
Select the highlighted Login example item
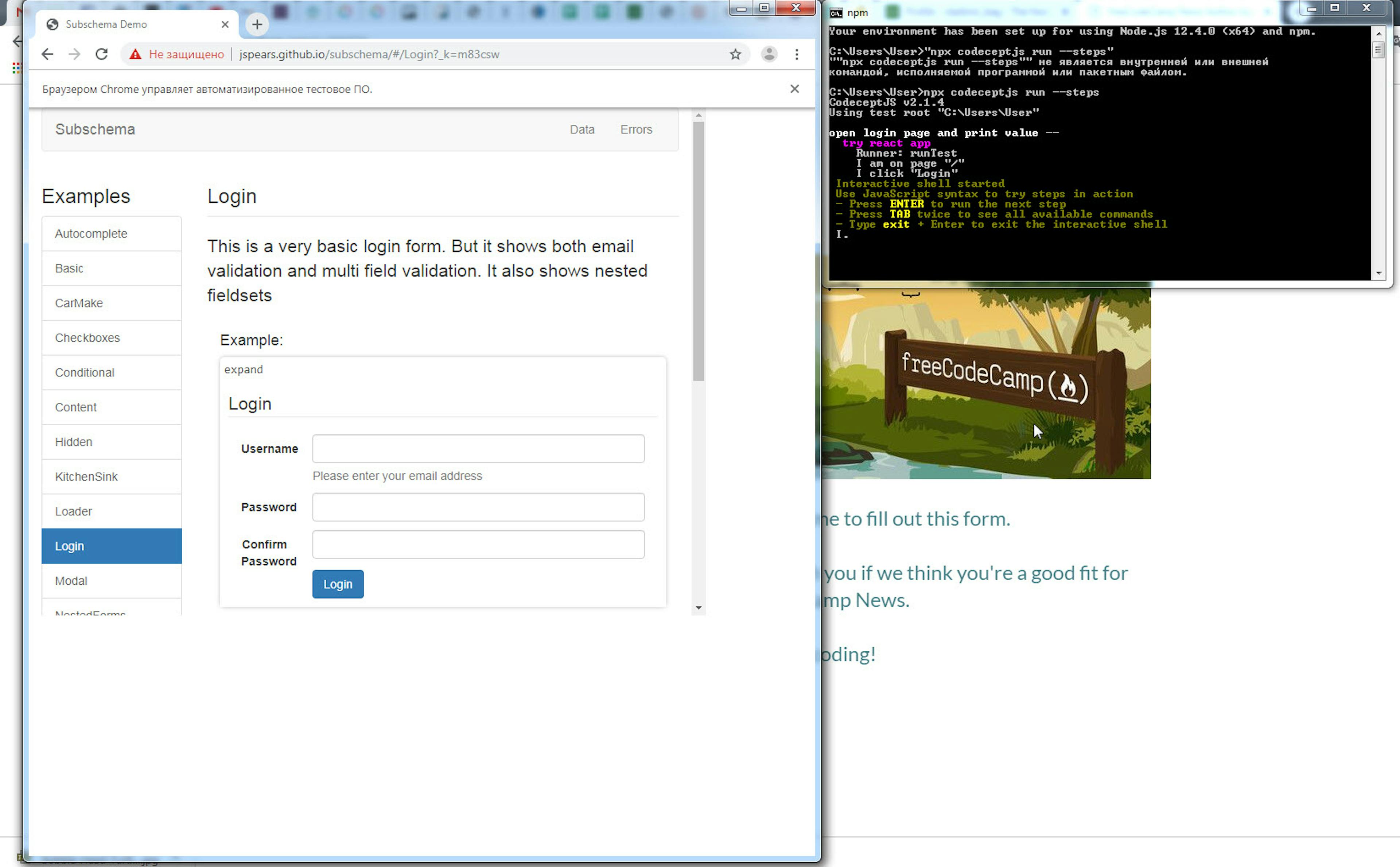tap(112, 546)
